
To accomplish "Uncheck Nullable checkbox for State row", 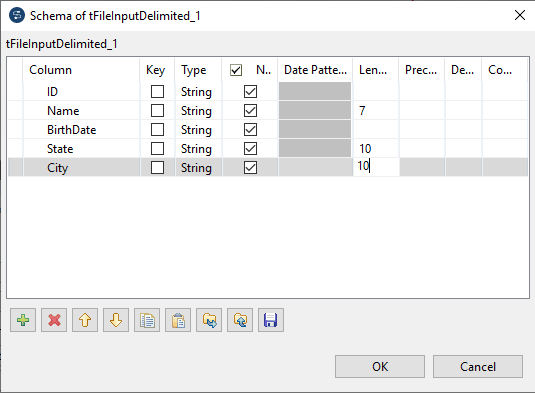I will (x=250, y=149).
